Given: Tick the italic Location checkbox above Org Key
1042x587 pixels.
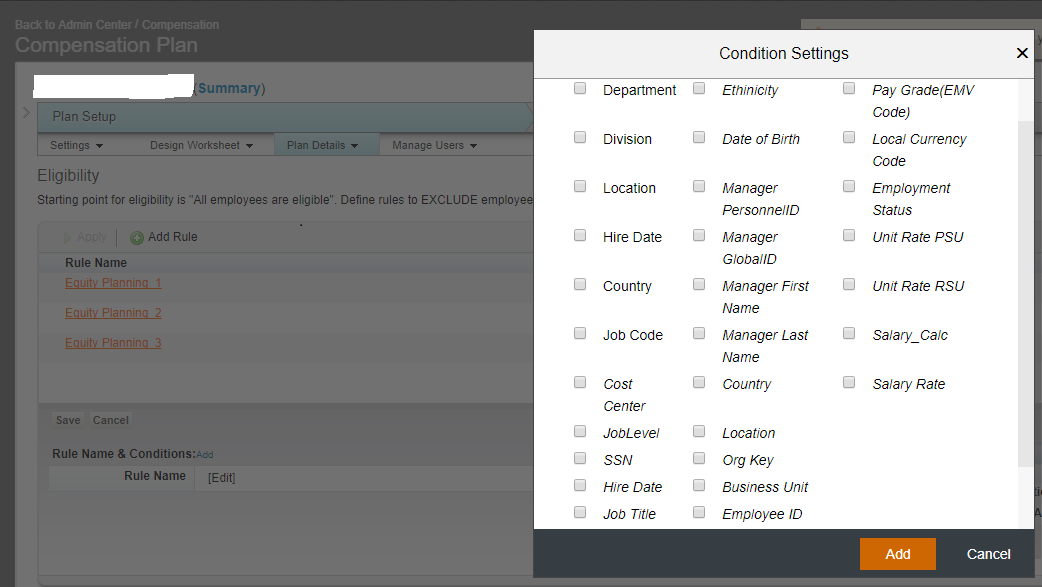Looking at the screenshot, I should [699, 431].
